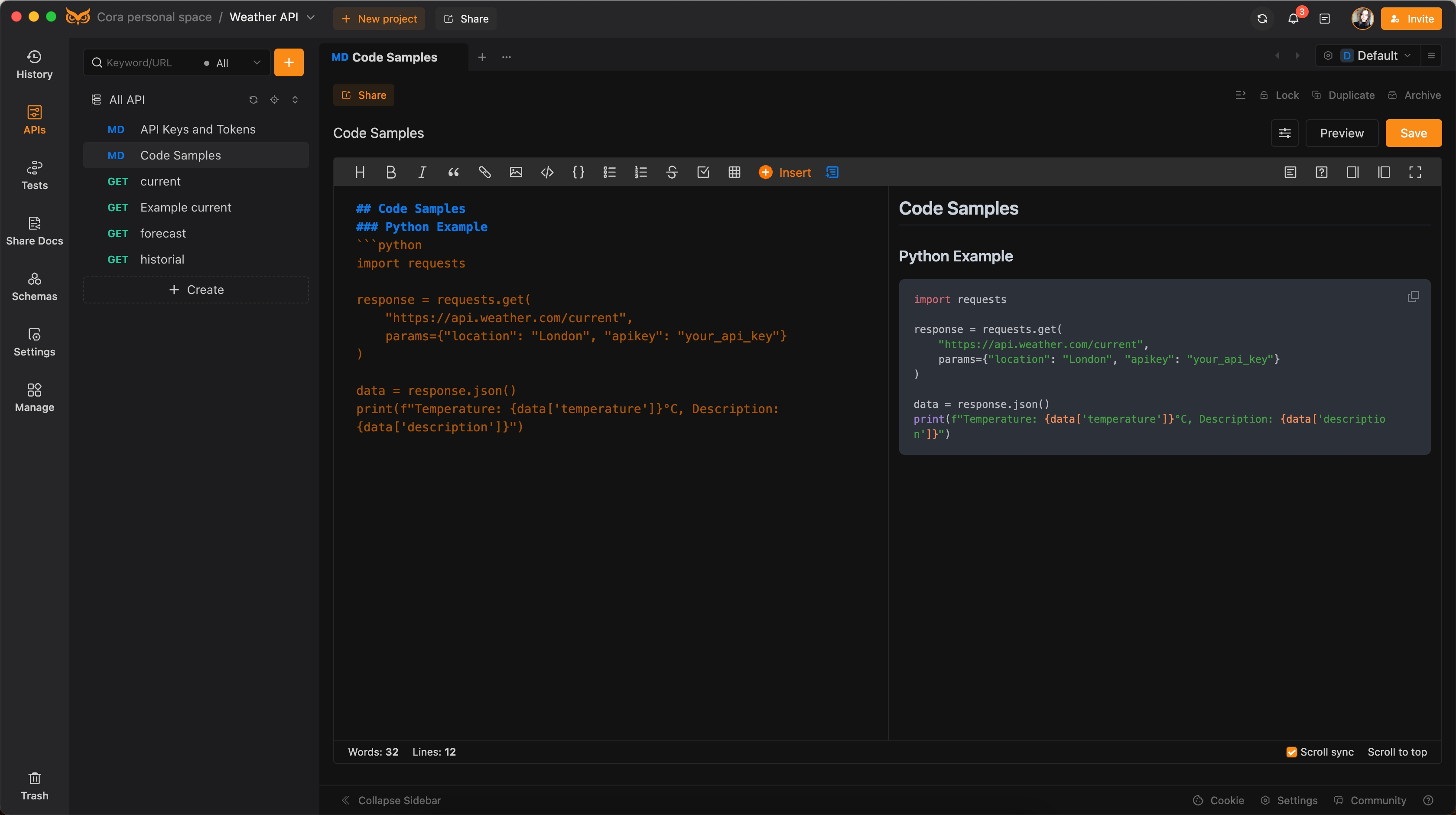Open the Tests section

point(35,175)
